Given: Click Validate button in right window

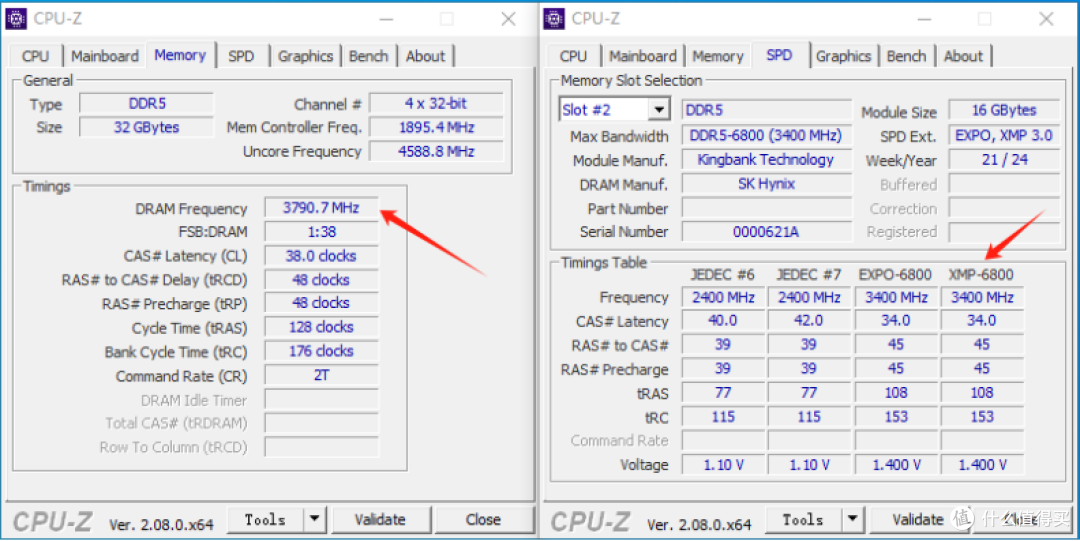Looking at the screenshot, I should tap(918, 520).
